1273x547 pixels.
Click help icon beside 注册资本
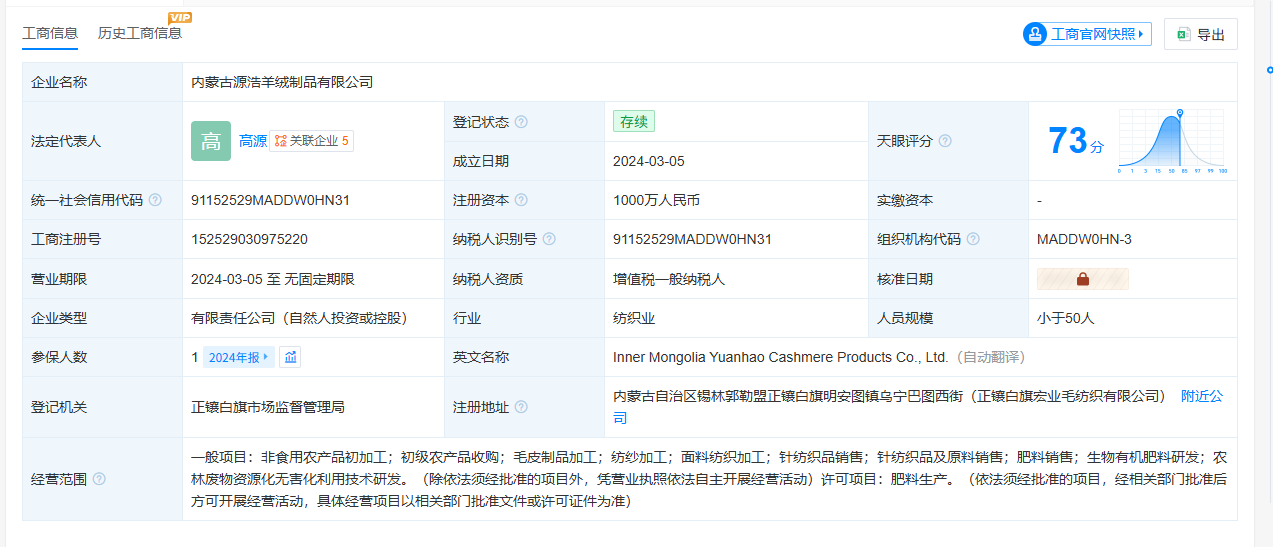[x=521, y=200]
